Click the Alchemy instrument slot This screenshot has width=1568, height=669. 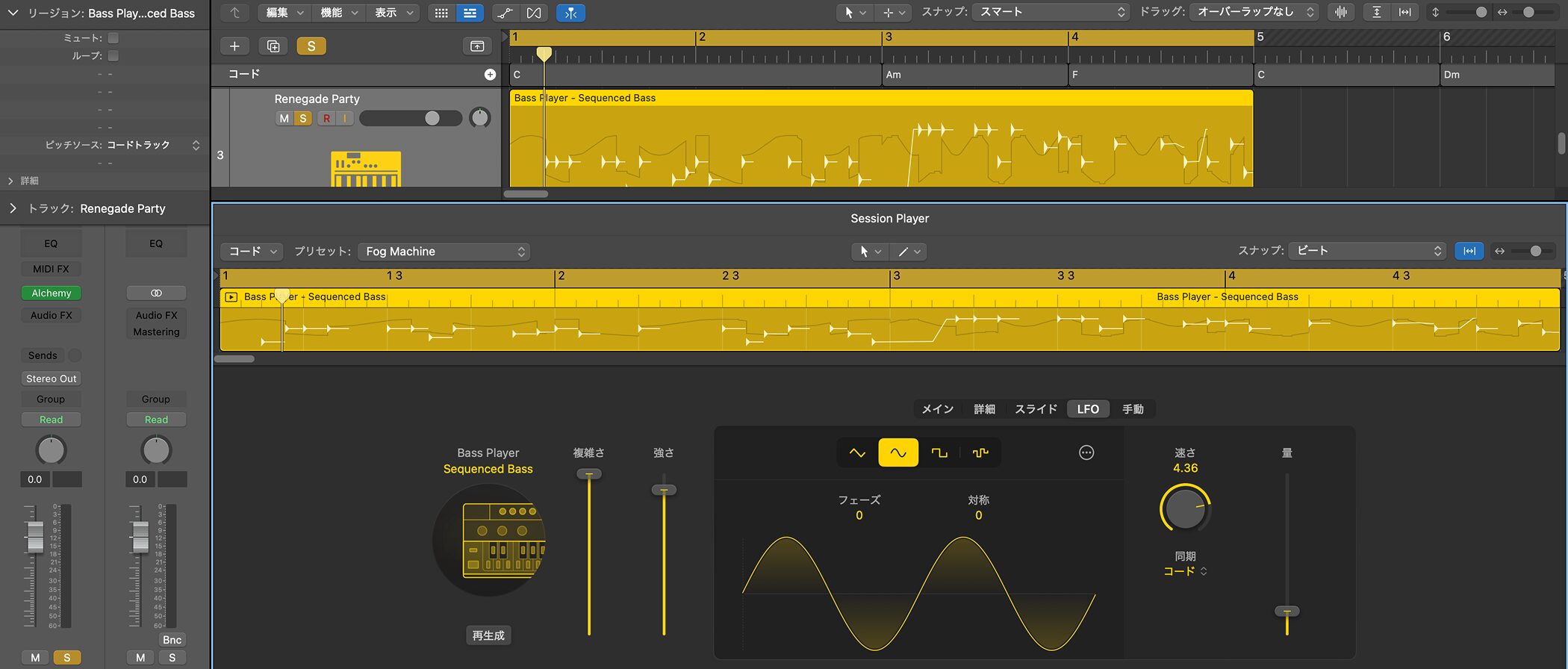(52, 293)
